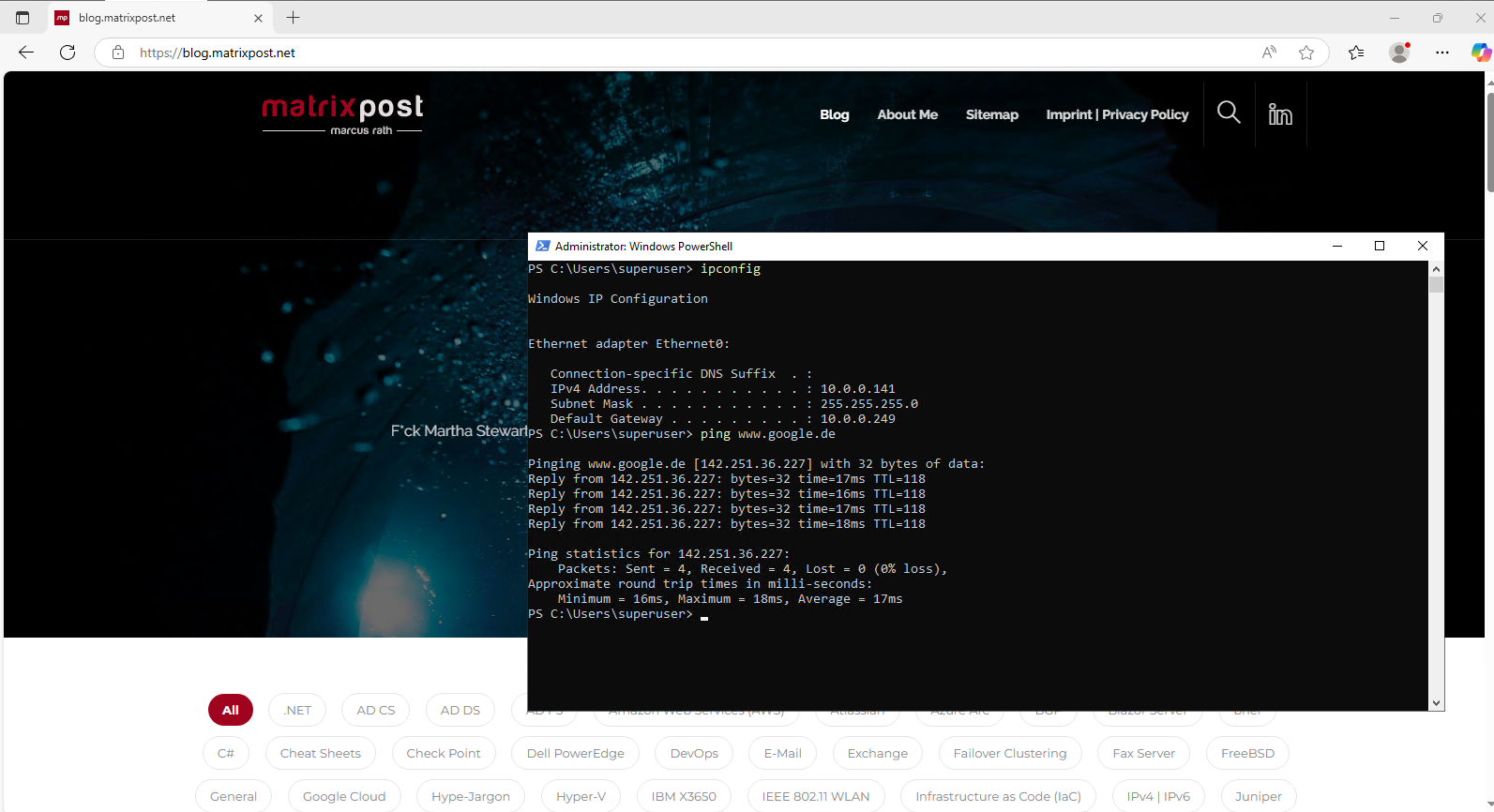Select Infrastructure as Code (IaC) tag

999,796
